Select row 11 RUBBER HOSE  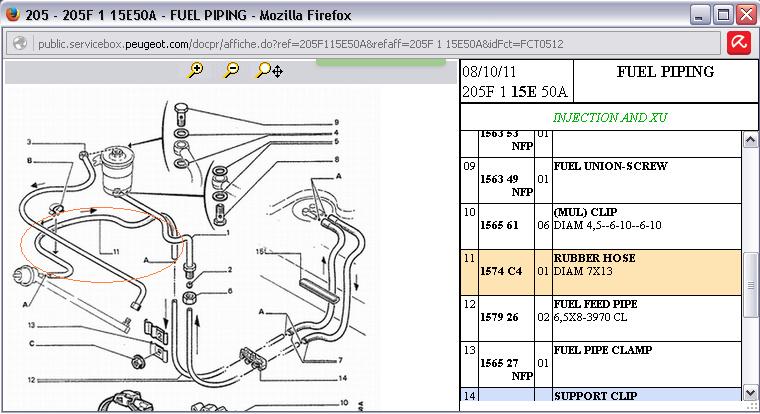click(x=601, y=272)
